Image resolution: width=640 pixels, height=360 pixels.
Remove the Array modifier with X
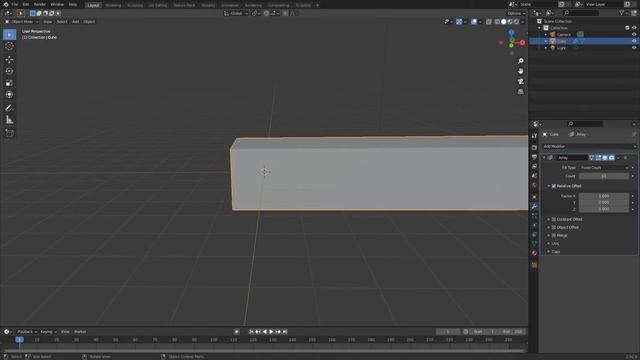625,158
